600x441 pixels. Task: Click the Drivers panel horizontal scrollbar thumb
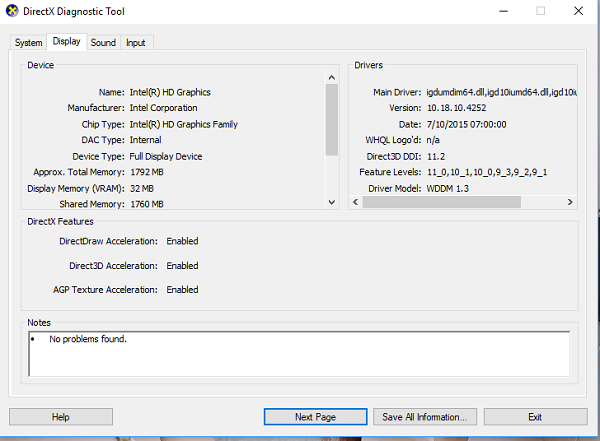click(442, 202)
